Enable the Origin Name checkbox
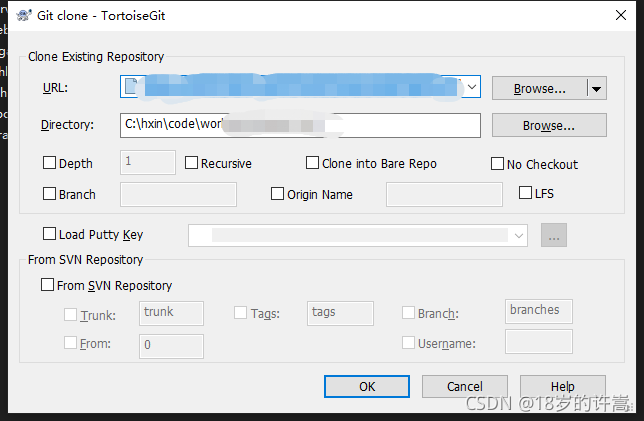 click(277, 193)
